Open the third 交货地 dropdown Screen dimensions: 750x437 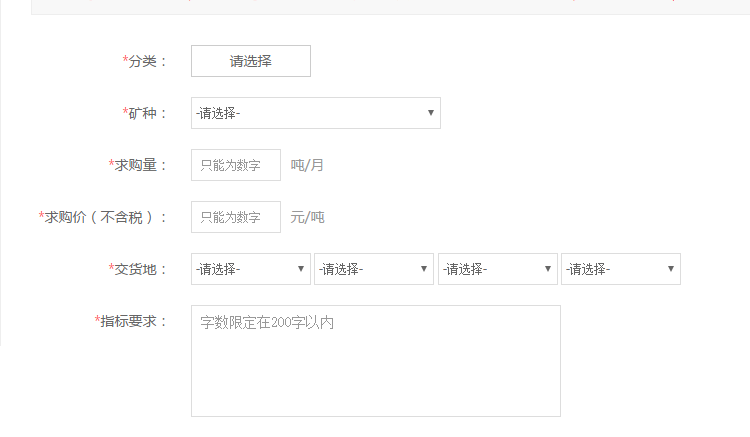click(497, 269)
